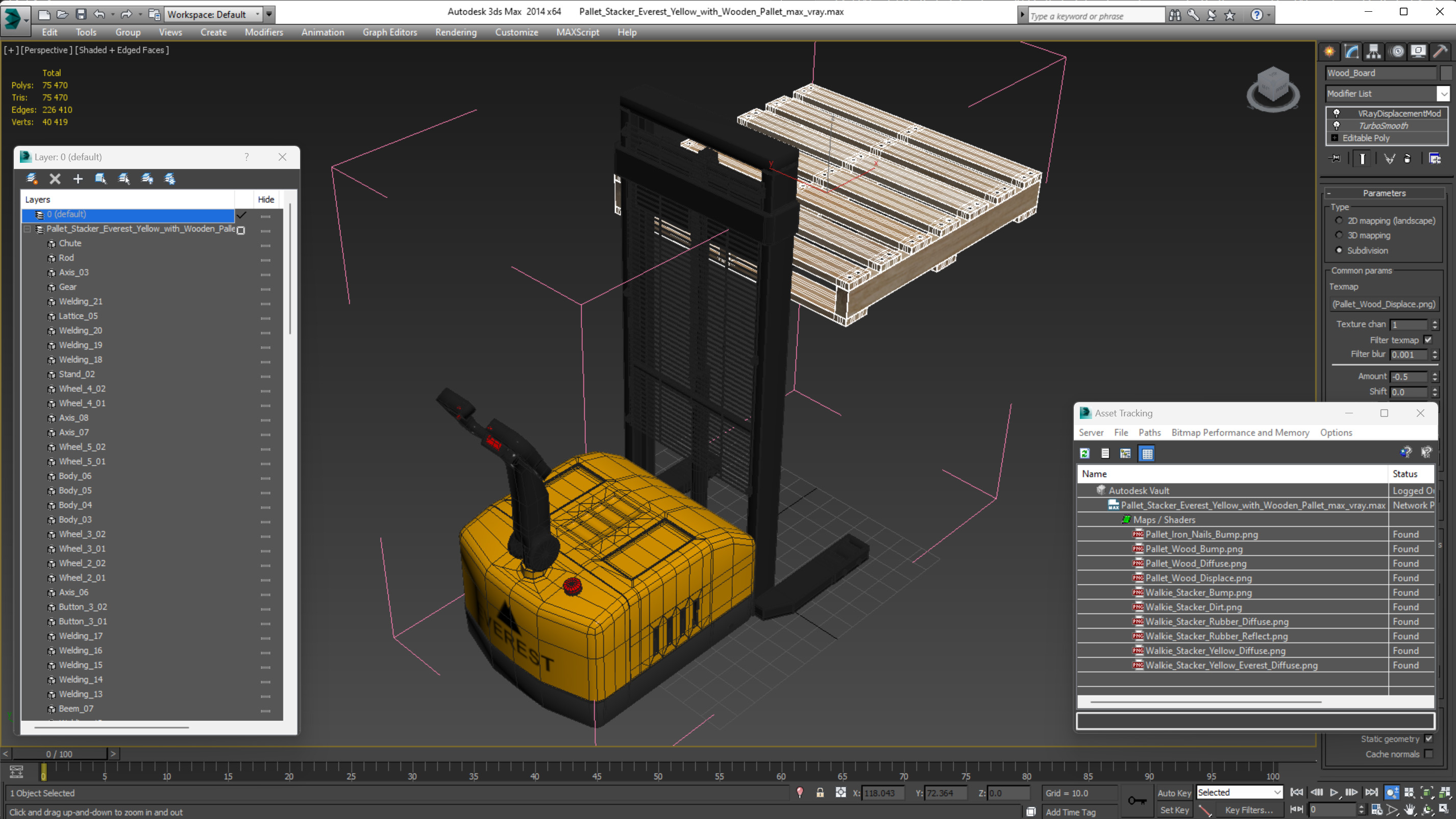The width and height of the screenshot is (1456, 819).
Task: Toggle the Filter texmap checkbox
Action: point(1428,340)
